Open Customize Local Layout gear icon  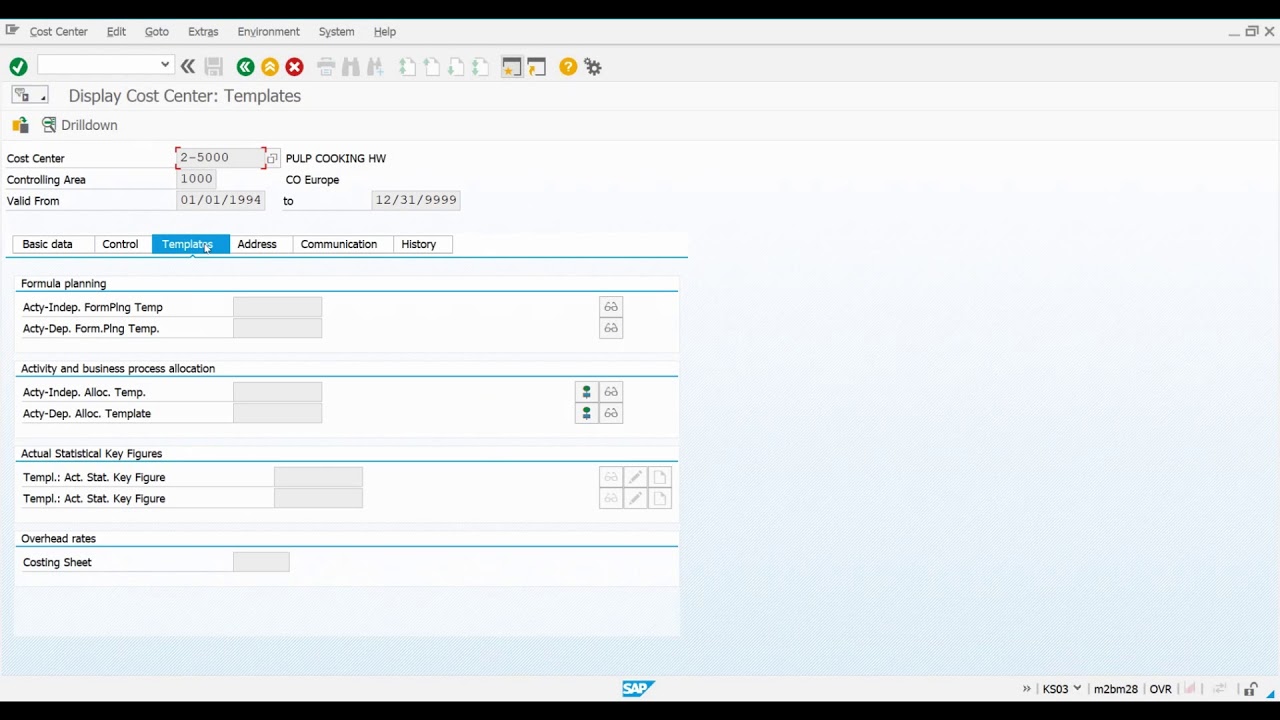point(593,67)
